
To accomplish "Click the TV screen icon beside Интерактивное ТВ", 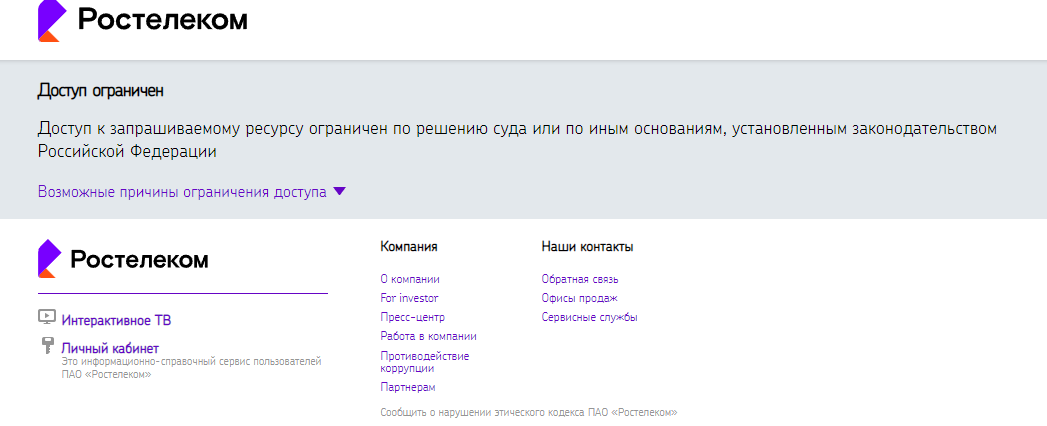I will 47,316.
